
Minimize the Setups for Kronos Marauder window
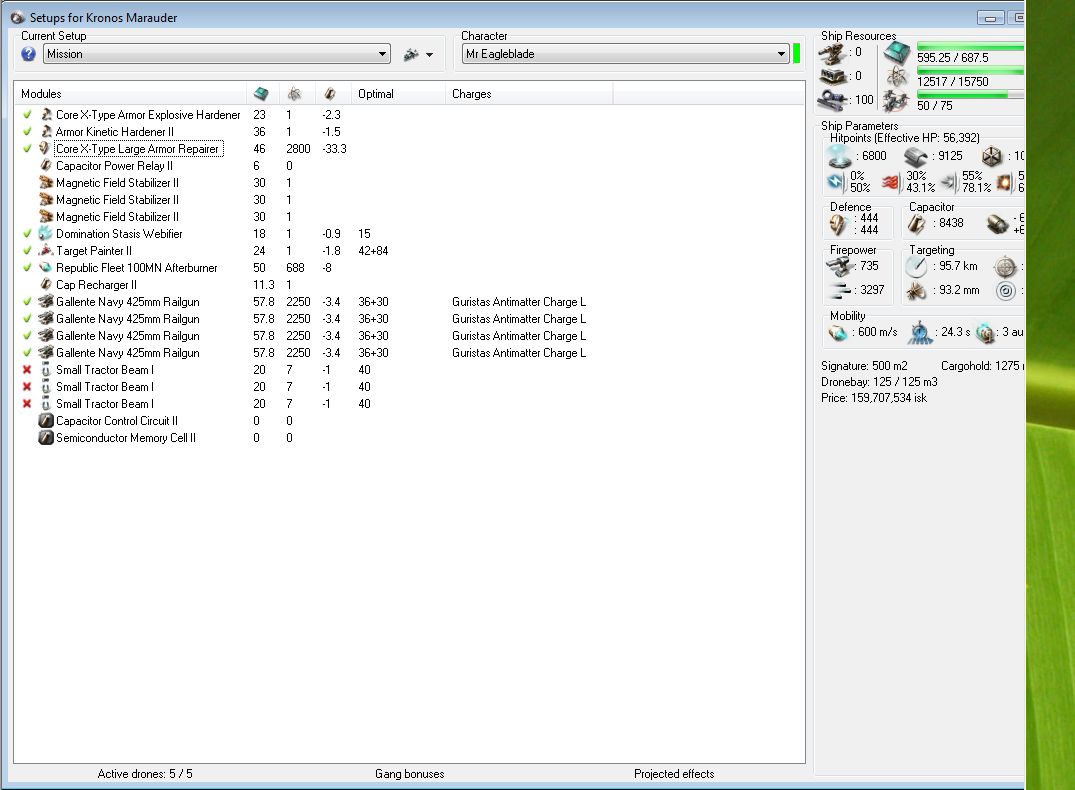[991, 18]
